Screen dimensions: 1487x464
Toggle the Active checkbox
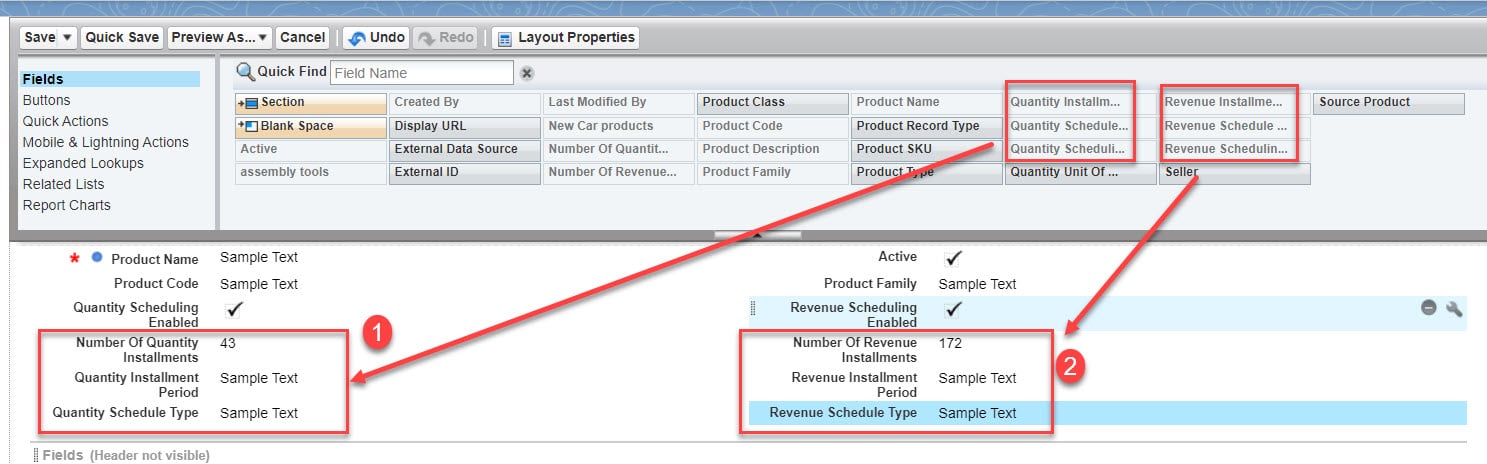pyautogui.click(x=953, y=259)
